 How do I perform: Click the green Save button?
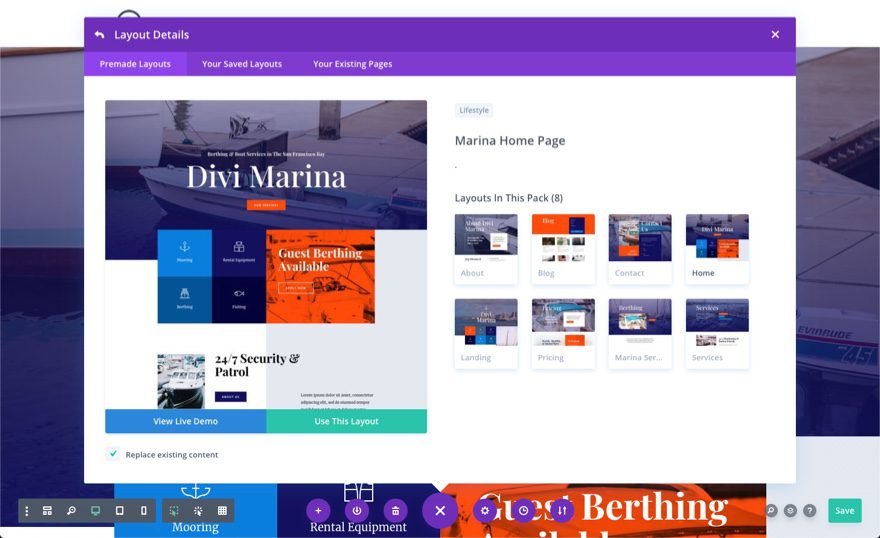pyautogui.click(x=845, y=511)
